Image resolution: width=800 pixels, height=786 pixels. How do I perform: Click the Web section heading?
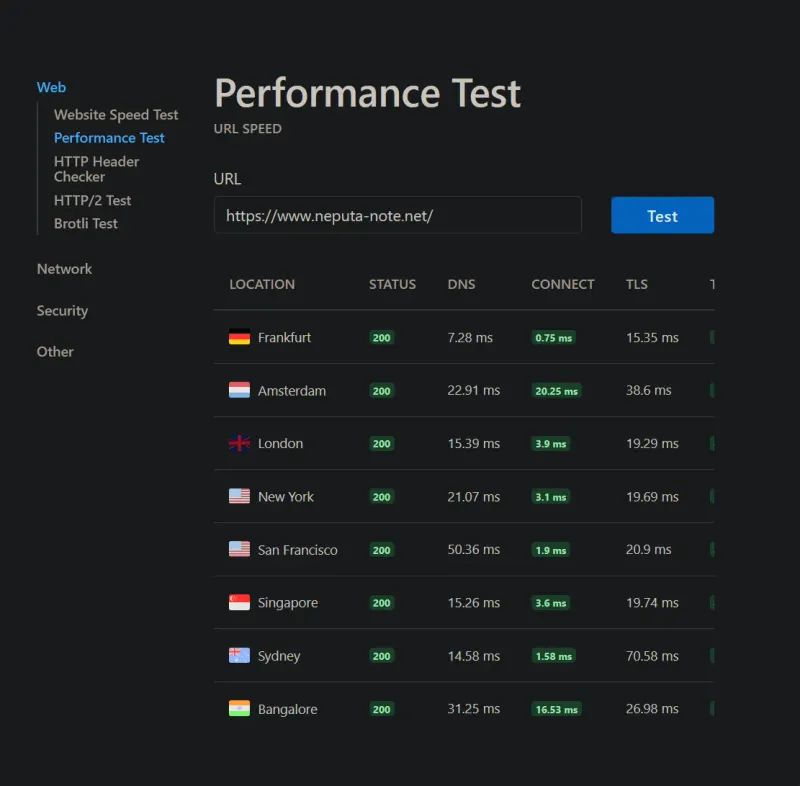tap(51, 87)
